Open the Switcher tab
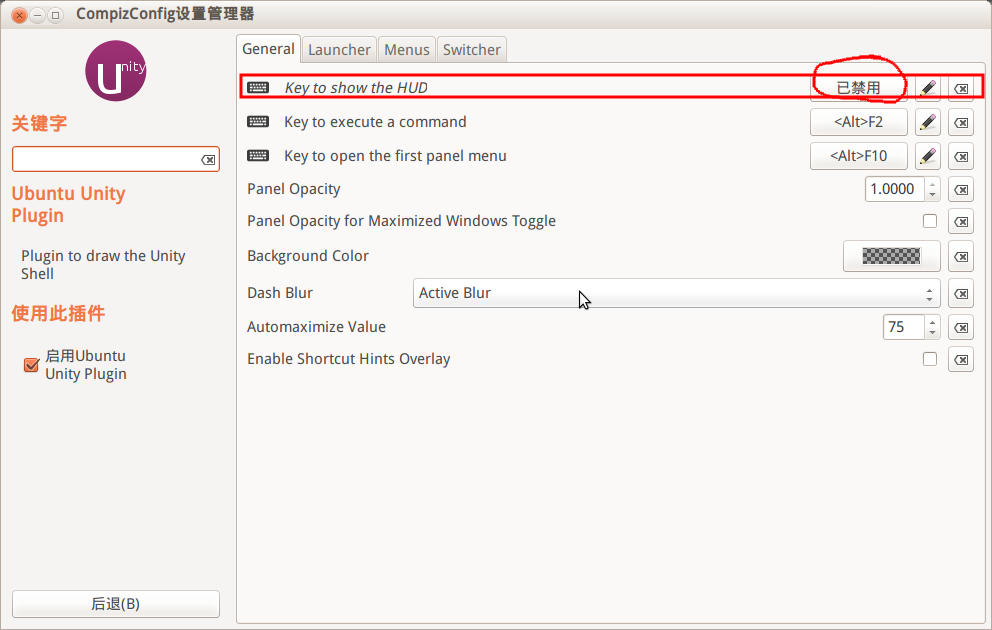Screen dimensions: 992x630 [471, 49]
